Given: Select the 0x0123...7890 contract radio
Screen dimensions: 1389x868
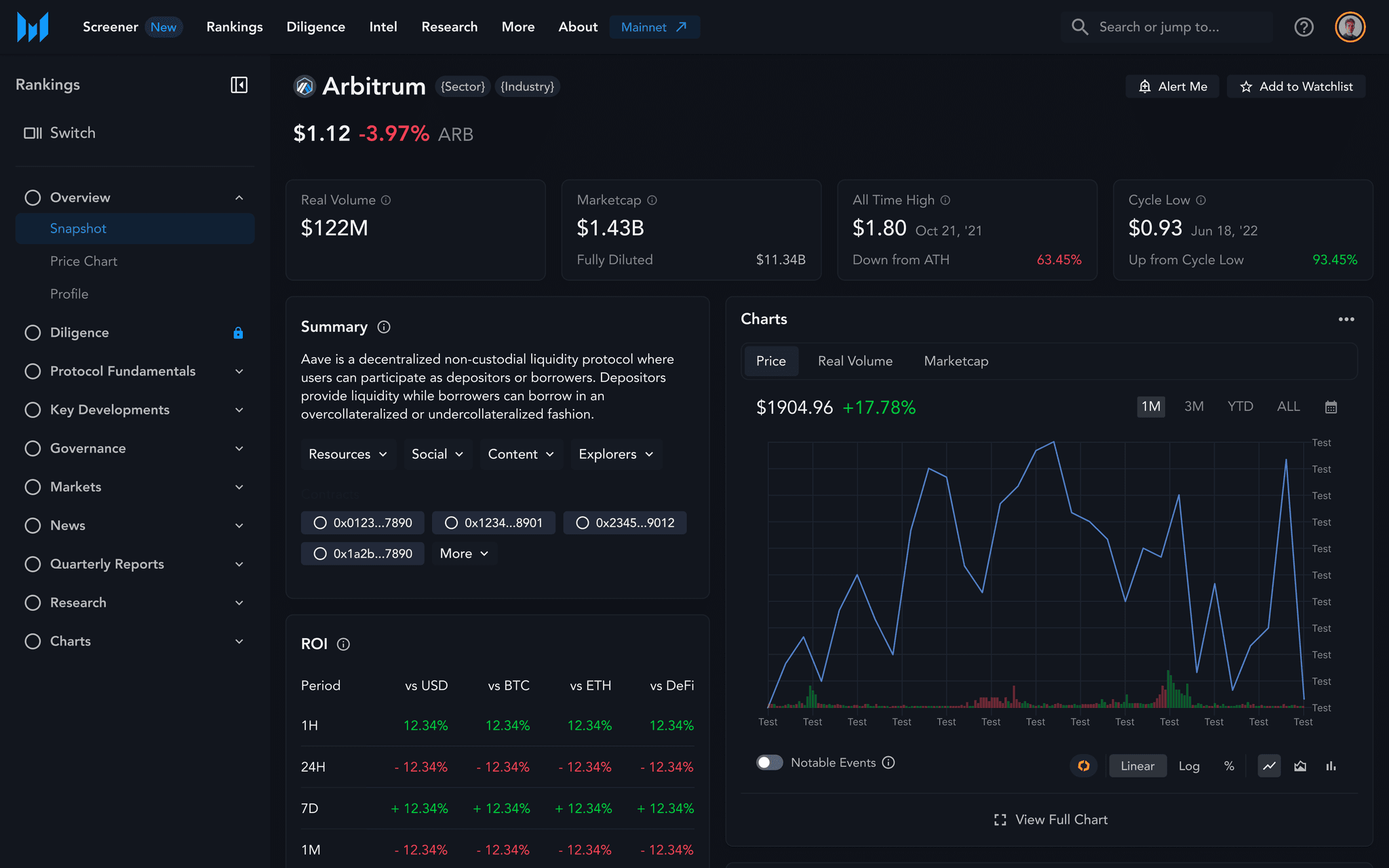Looking at the screenshot, I should pyautogui.click(x=320, y=523).
